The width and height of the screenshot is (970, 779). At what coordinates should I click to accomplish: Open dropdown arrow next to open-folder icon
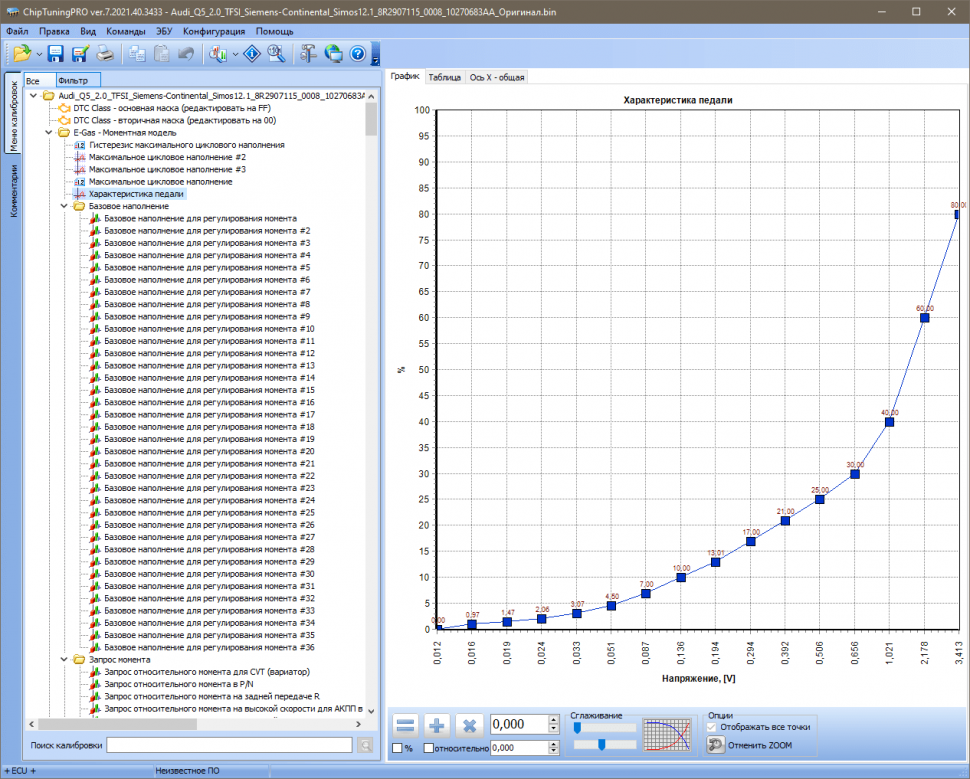(x=38, y=54)
